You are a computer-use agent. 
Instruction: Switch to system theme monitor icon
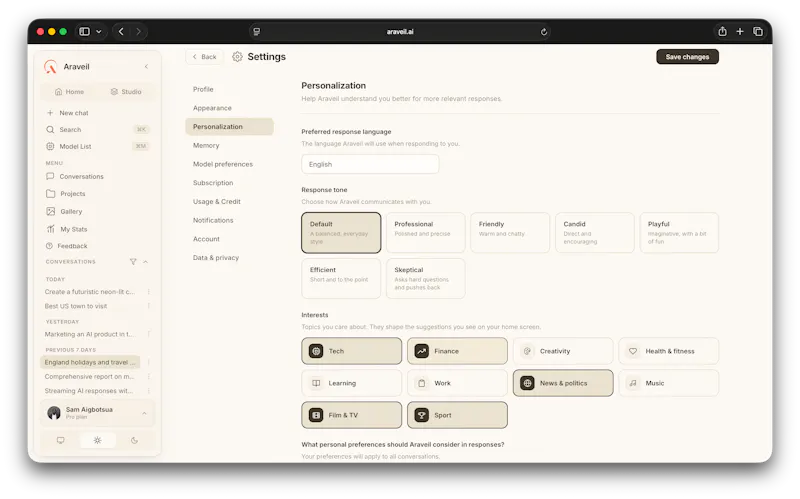pyautogui.click(x=61, y=440)
